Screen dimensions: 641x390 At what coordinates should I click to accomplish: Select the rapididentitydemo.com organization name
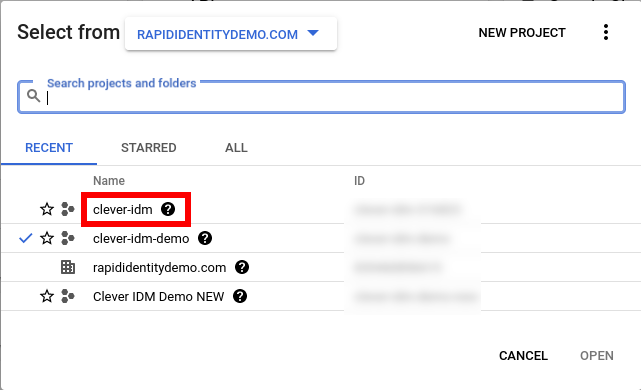point(159,267)
